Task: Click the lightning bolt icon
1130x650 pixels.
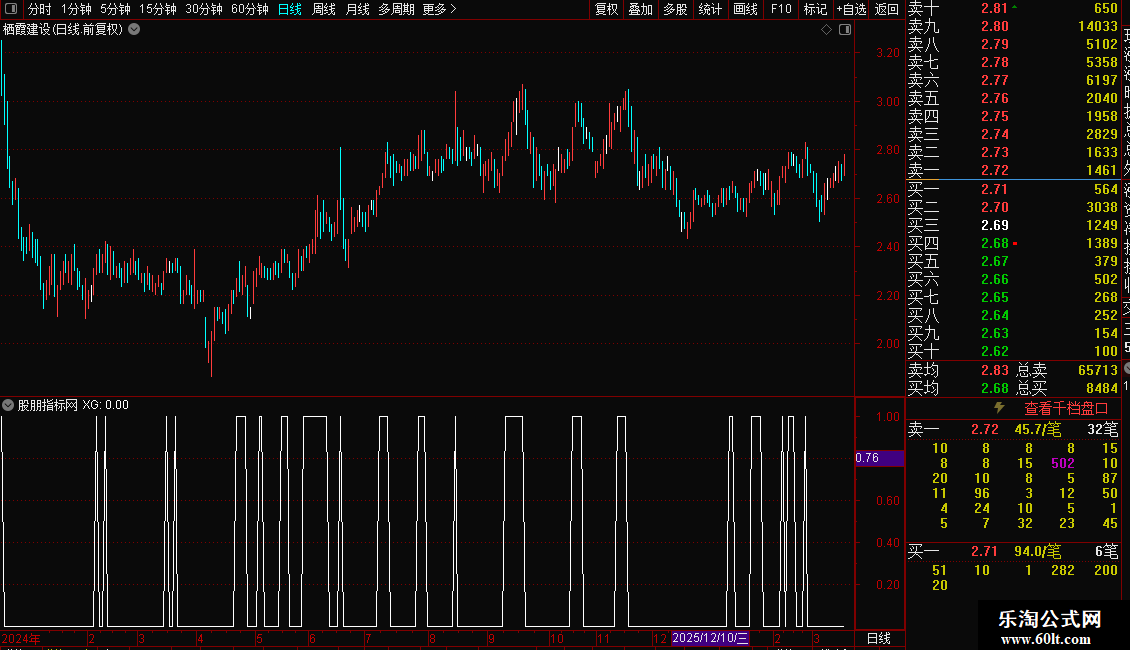Action: 999,408
